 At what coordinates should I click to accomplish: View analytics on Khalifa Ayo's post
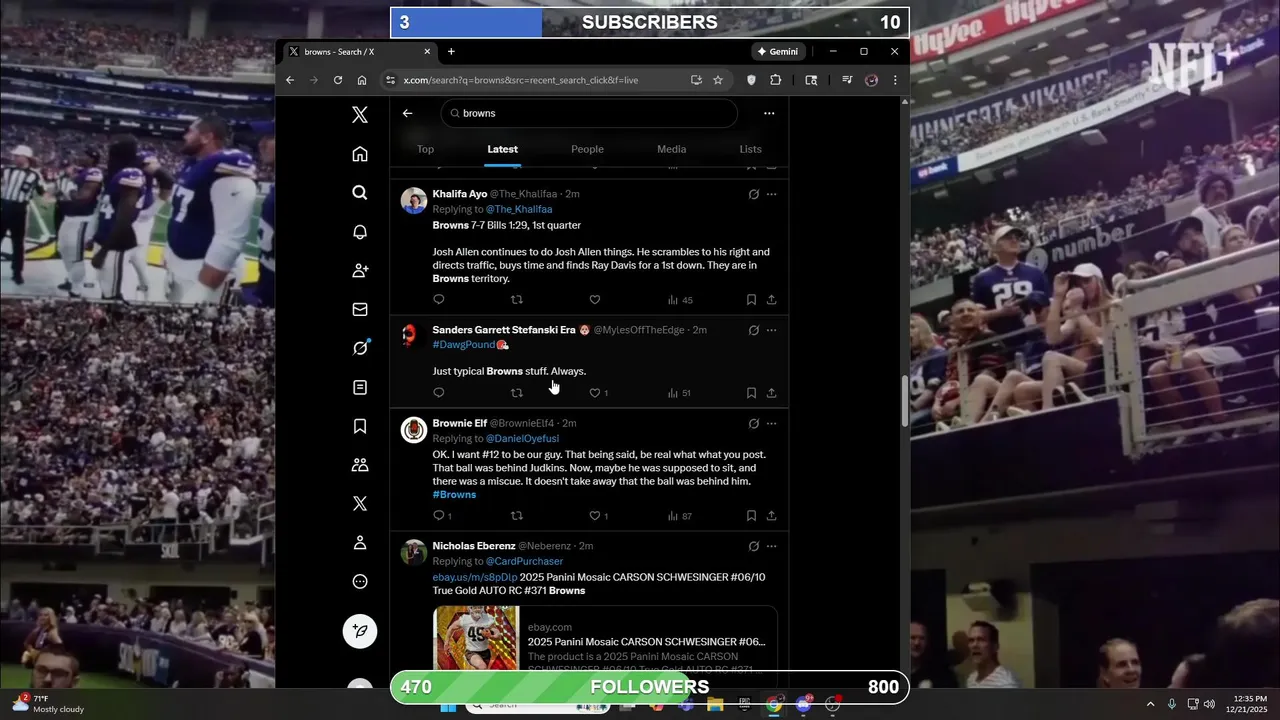pos(679,299)
